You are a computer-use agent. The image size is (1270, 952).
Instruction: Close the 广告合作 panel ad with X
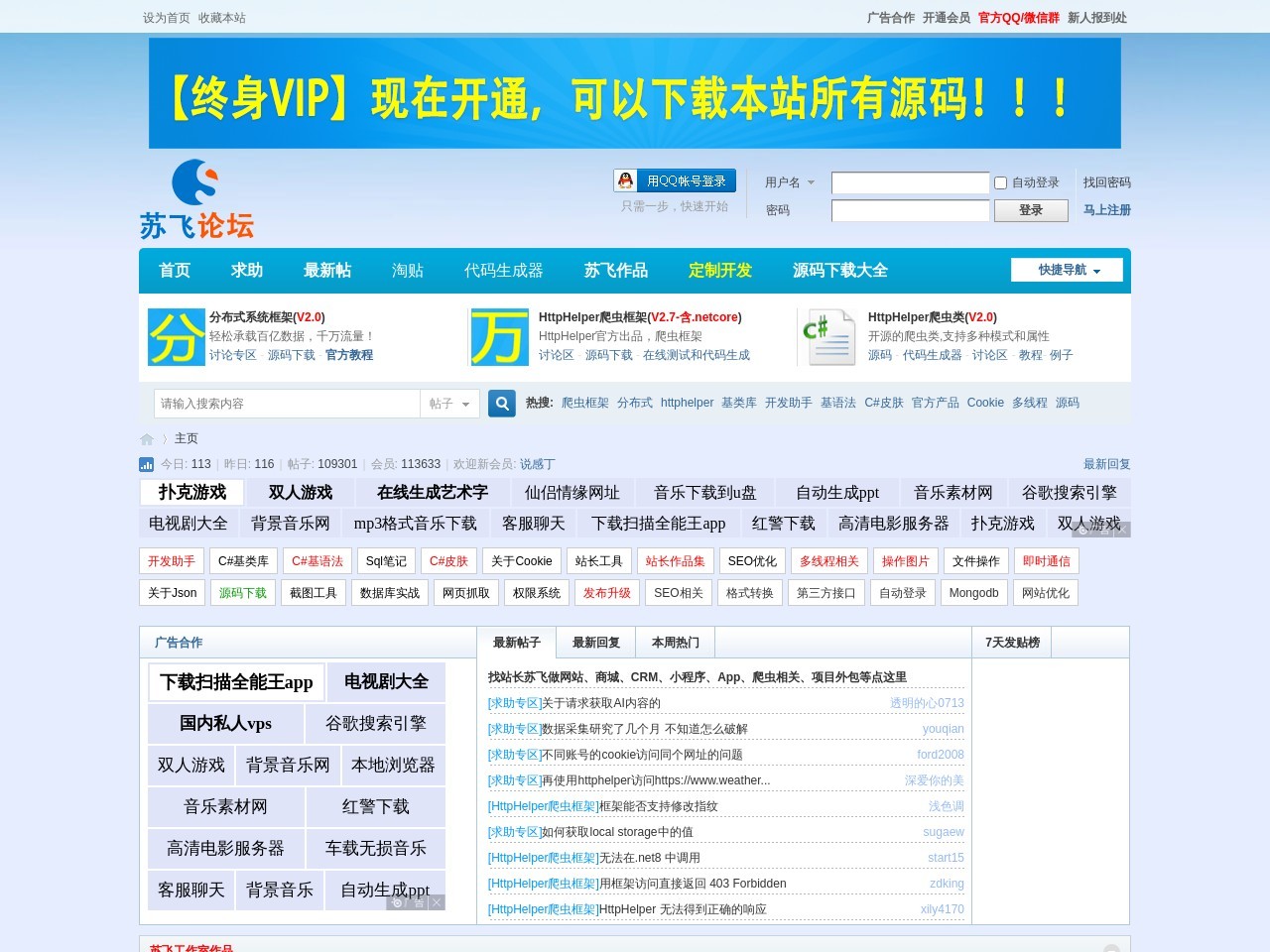437,902
